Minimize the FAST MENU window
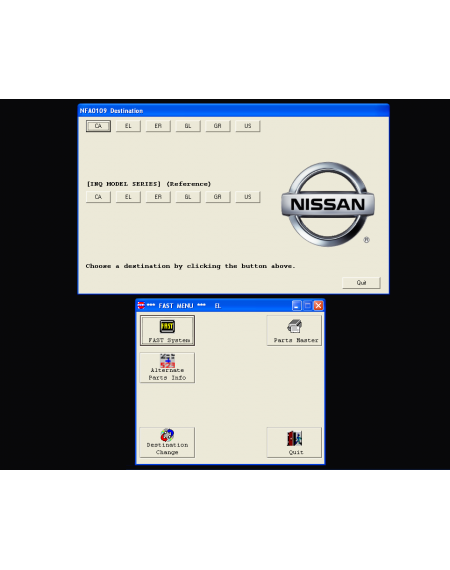 [x=297, y=306]
